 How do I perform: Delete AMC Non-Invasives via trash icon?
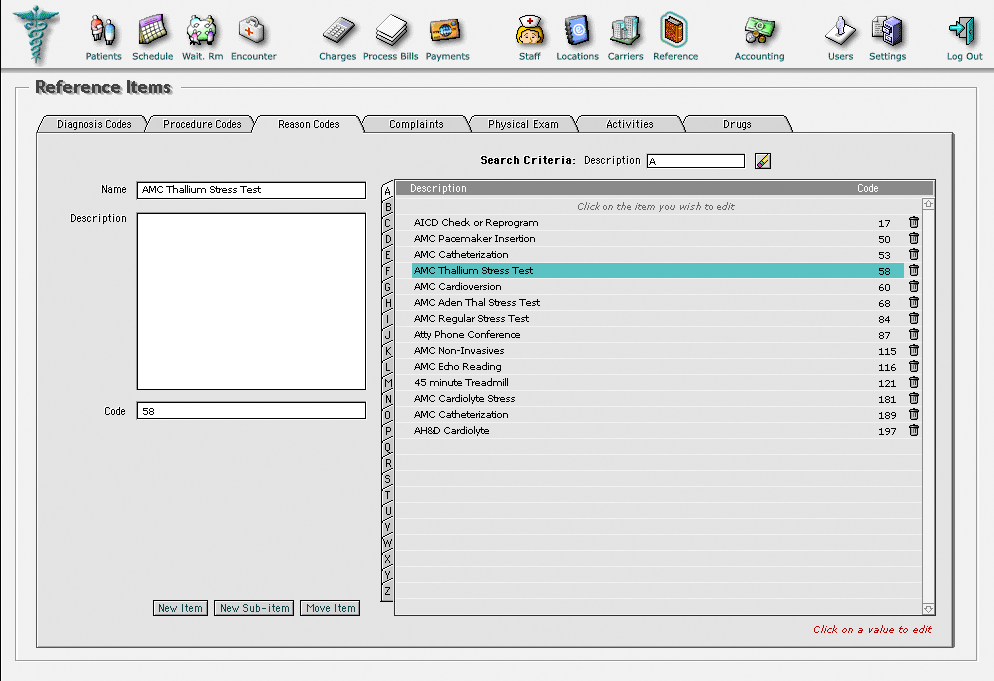point(913,350)
